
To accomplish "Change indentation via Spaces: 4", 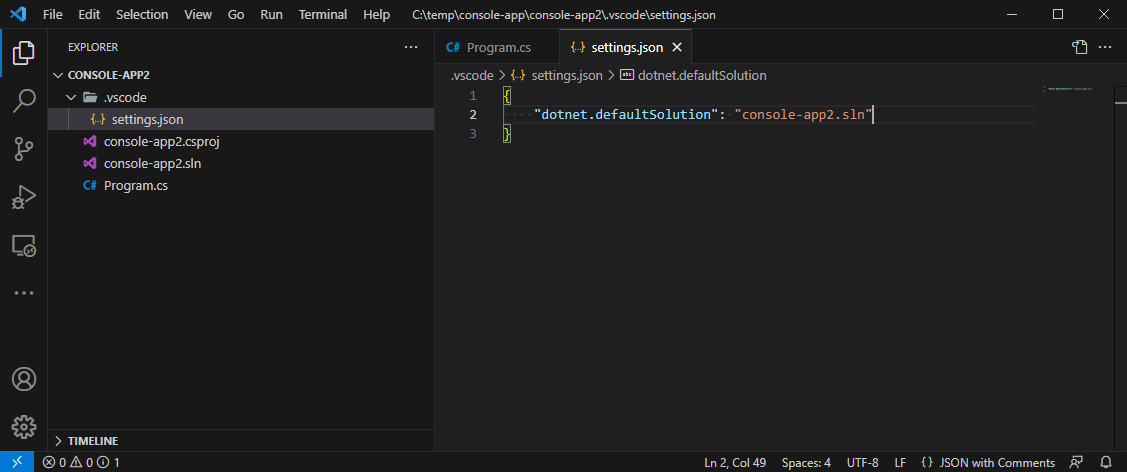I will [x=806, y=463].
